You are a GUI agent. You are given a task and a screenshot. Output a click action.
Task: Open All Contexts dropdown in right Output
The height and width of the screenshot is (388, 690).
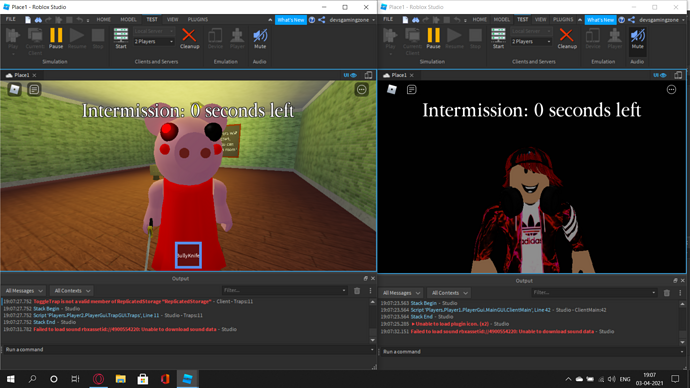pyautogui.click(x=449, y=293)
